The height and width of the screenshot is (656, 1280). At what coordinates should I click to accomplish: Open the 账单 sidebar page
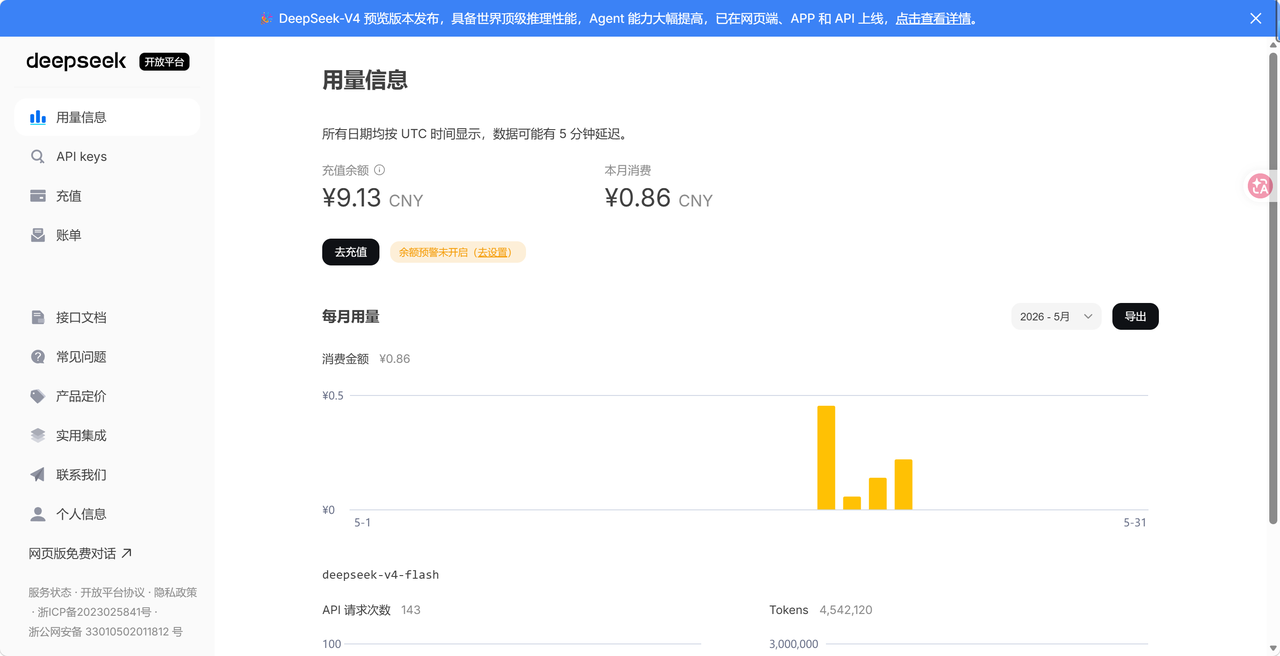click(107, 235)
